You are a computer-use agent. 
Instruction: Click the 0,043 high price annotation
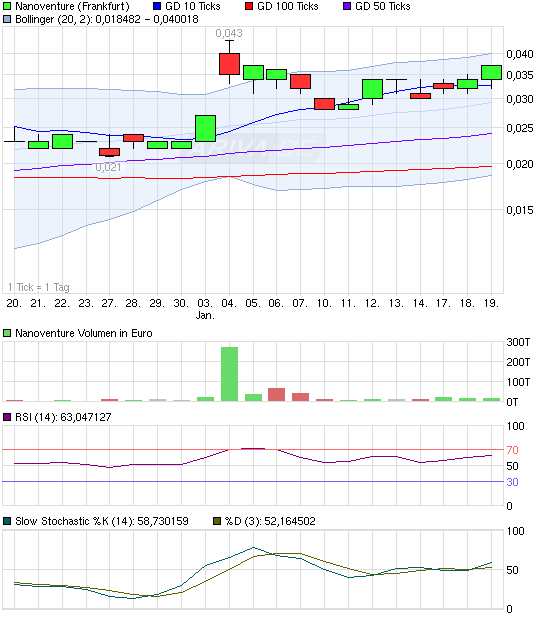229,33
